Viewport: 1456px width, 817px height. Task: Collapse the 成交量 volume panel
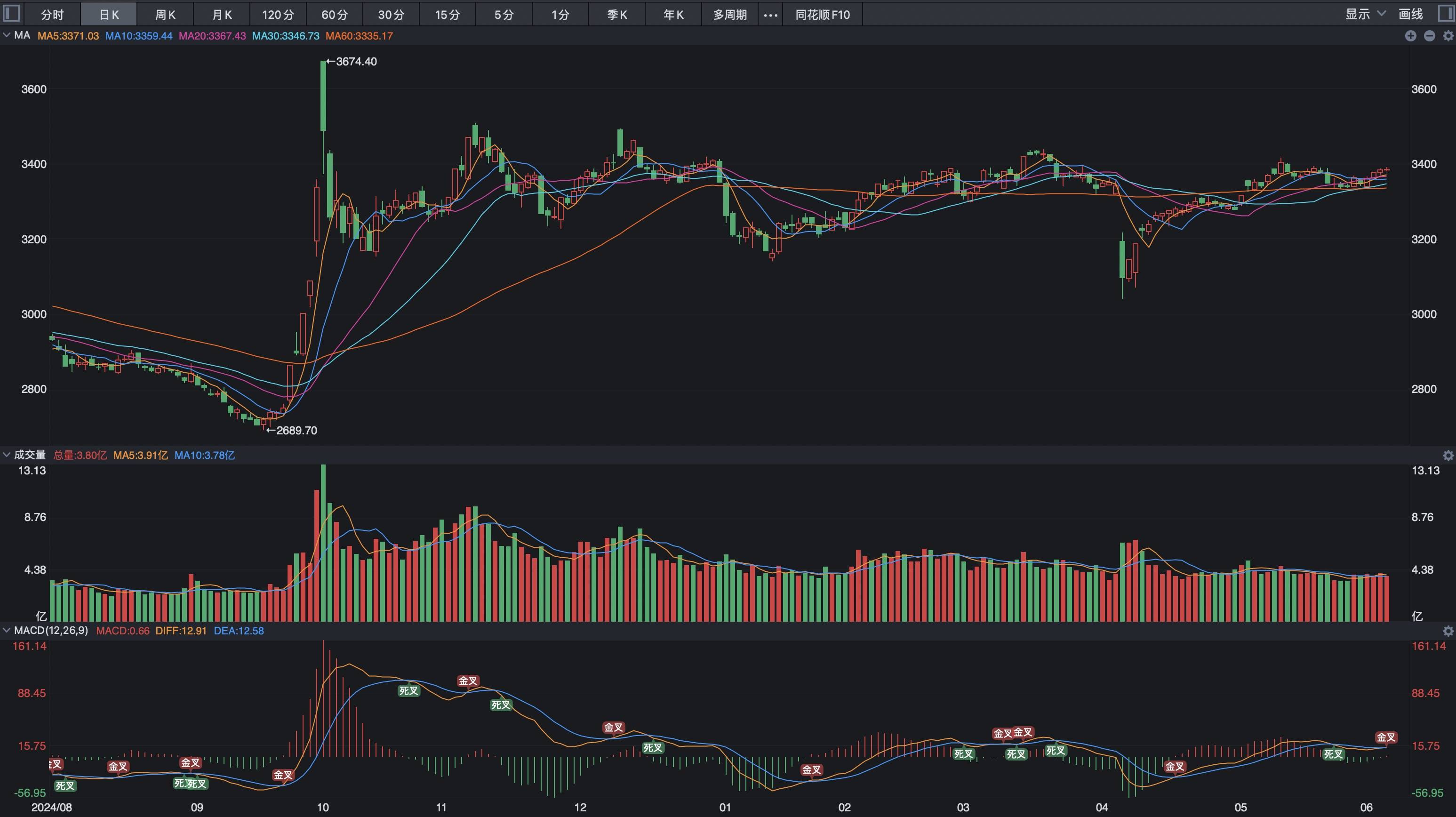[x=7, y=455]
